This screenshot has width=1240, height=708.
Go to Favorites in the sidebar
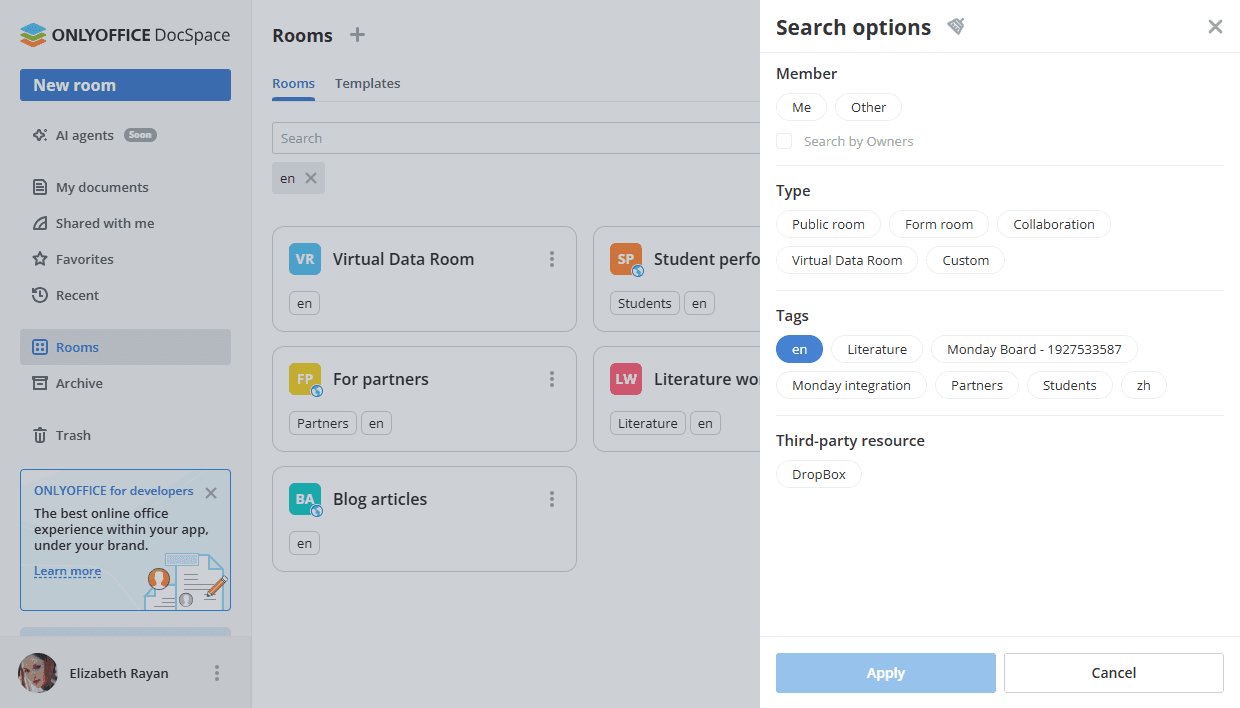tap(84, 259)
